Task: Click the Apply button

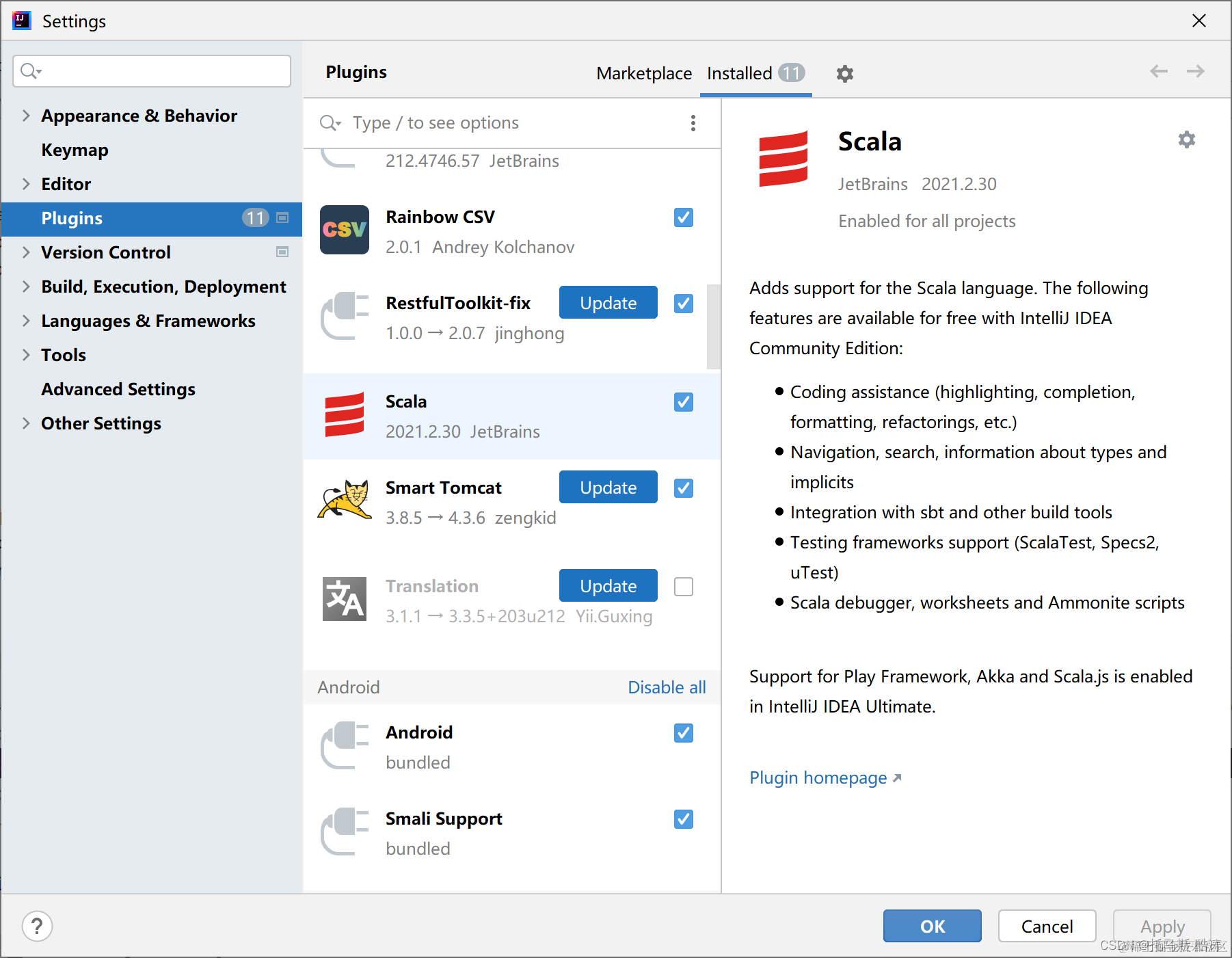Action: [1162, 927]
